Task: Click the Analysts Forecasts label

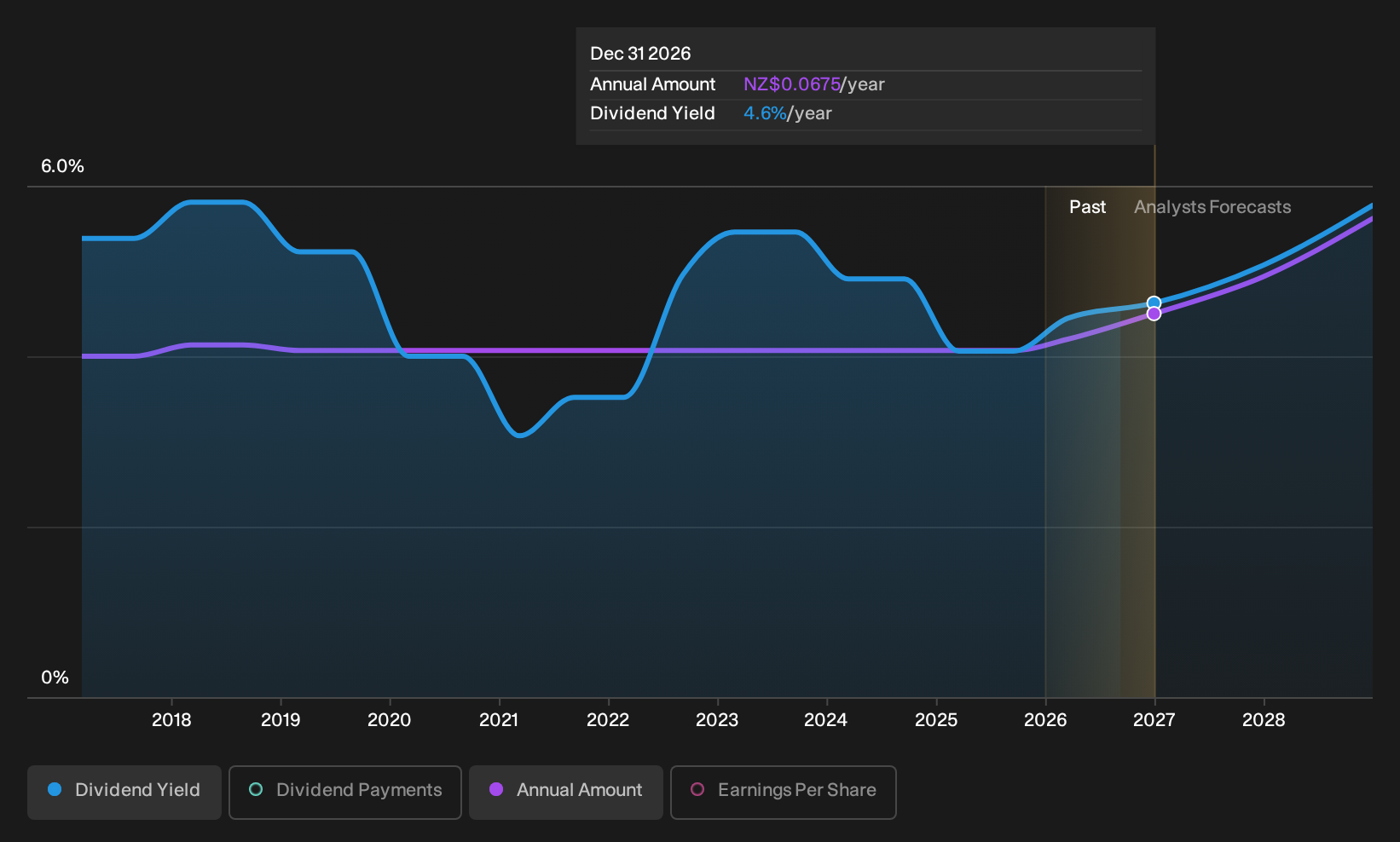Action: [x=1212, y=207]
